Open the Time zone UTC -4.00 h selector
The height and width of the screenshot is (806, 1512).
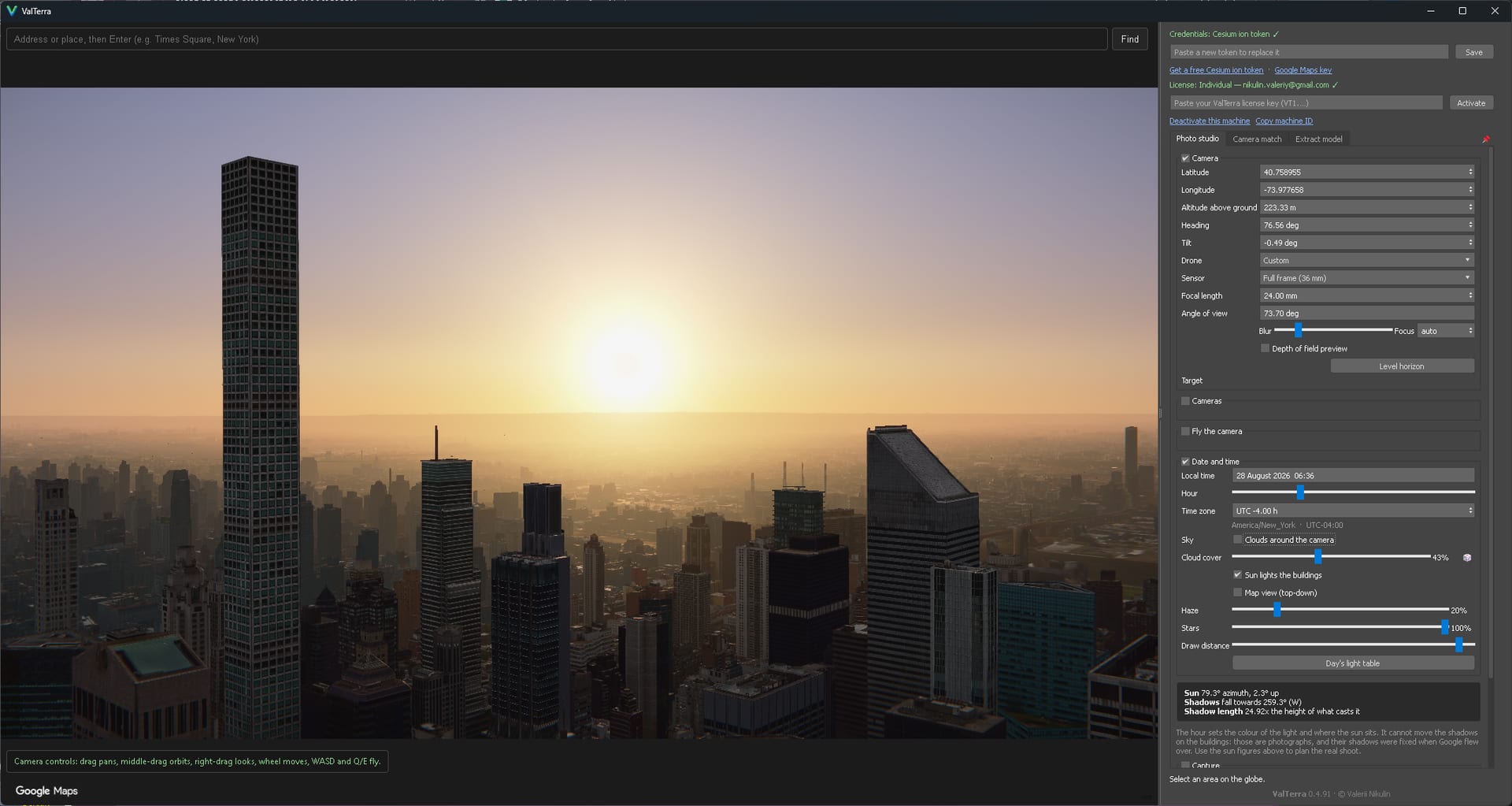[1353, 511]
